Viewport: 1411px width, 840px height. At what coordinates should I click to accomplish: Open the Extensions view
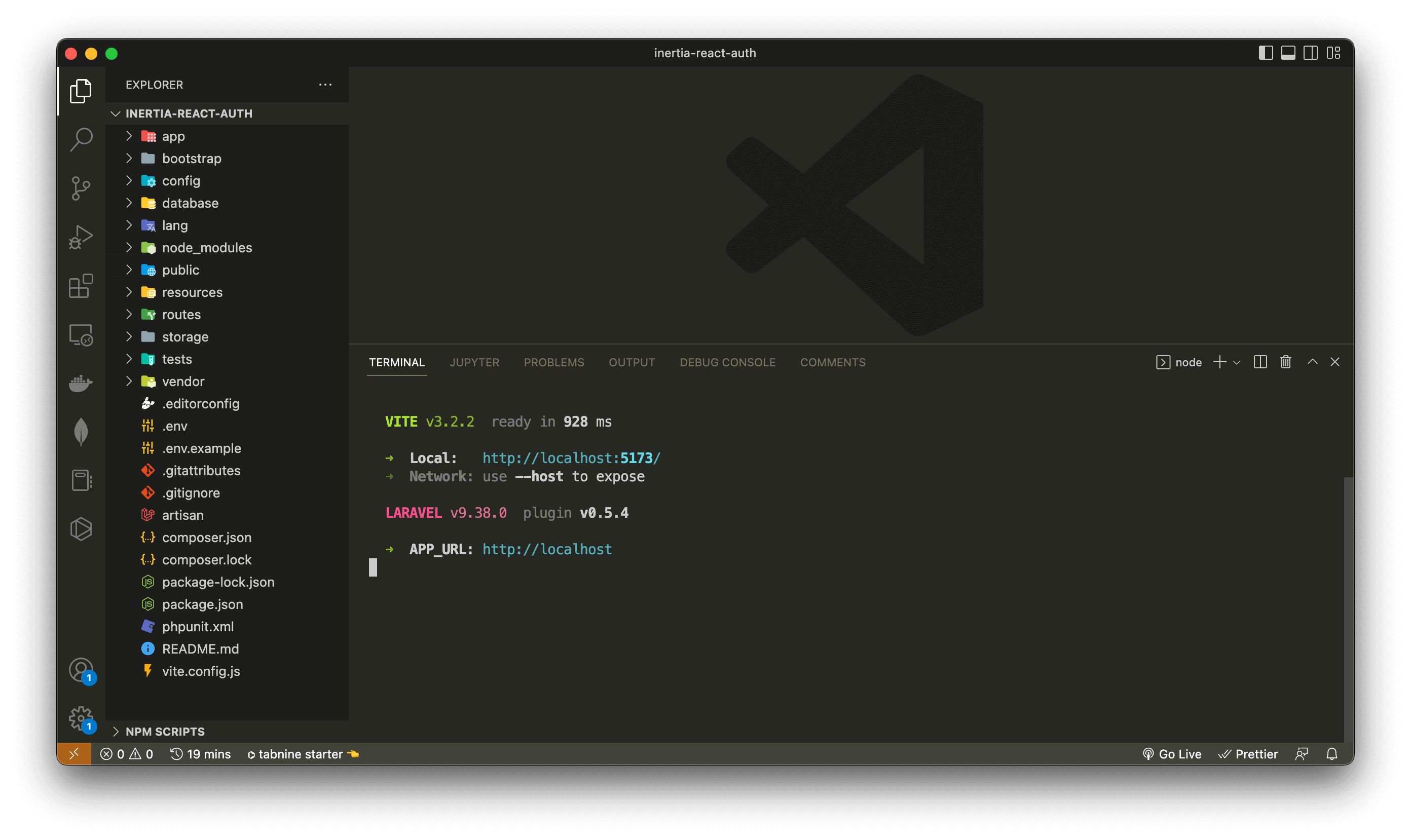pyautogui.click(x=81, y=286)
